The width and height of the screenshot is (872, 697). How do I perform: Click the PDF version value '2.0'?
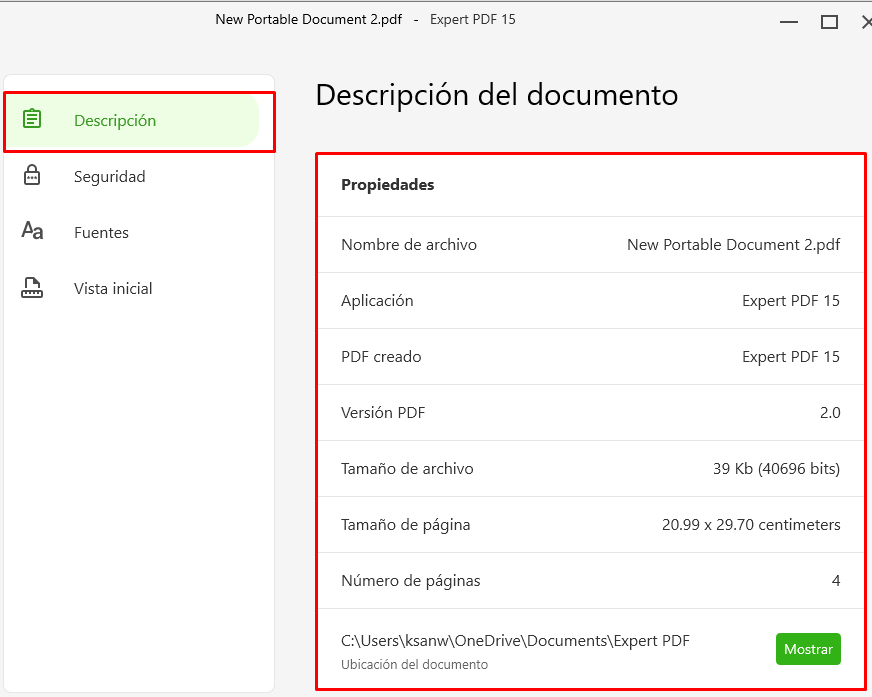[830, 413]
